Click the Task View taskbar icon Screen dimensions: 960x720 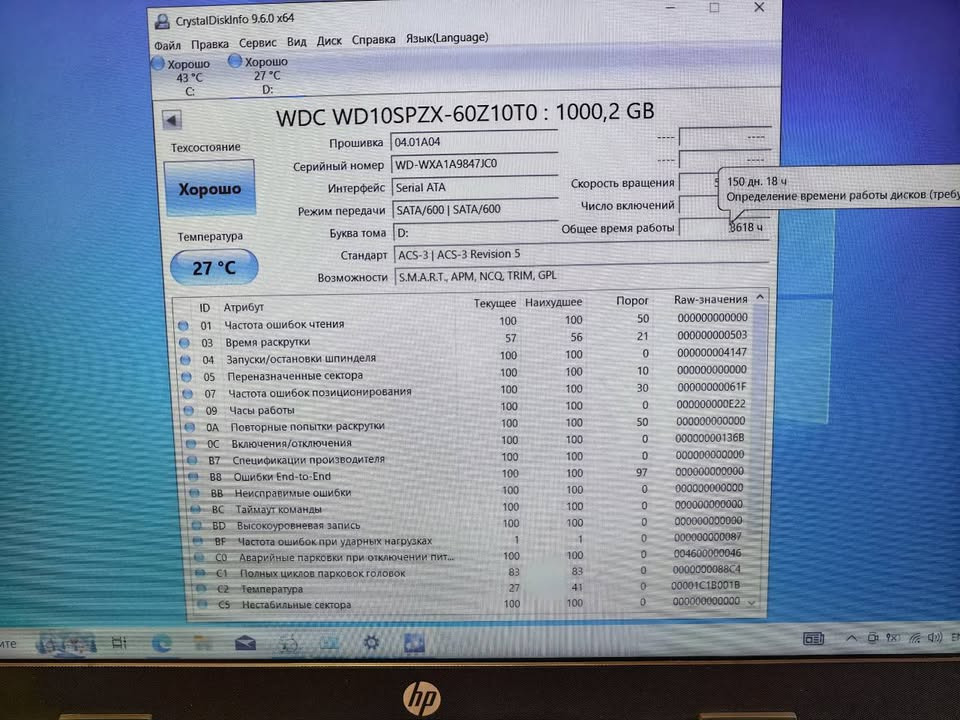119,642
